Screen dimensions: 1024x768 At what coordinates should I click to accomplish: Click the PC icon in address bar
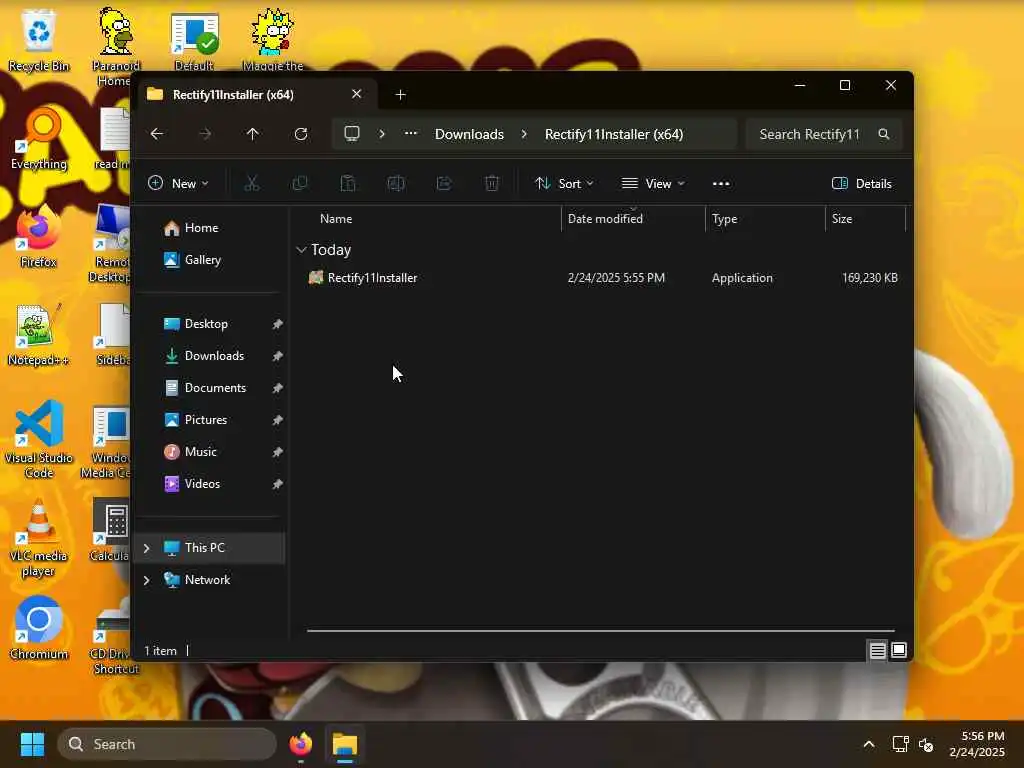352,134
